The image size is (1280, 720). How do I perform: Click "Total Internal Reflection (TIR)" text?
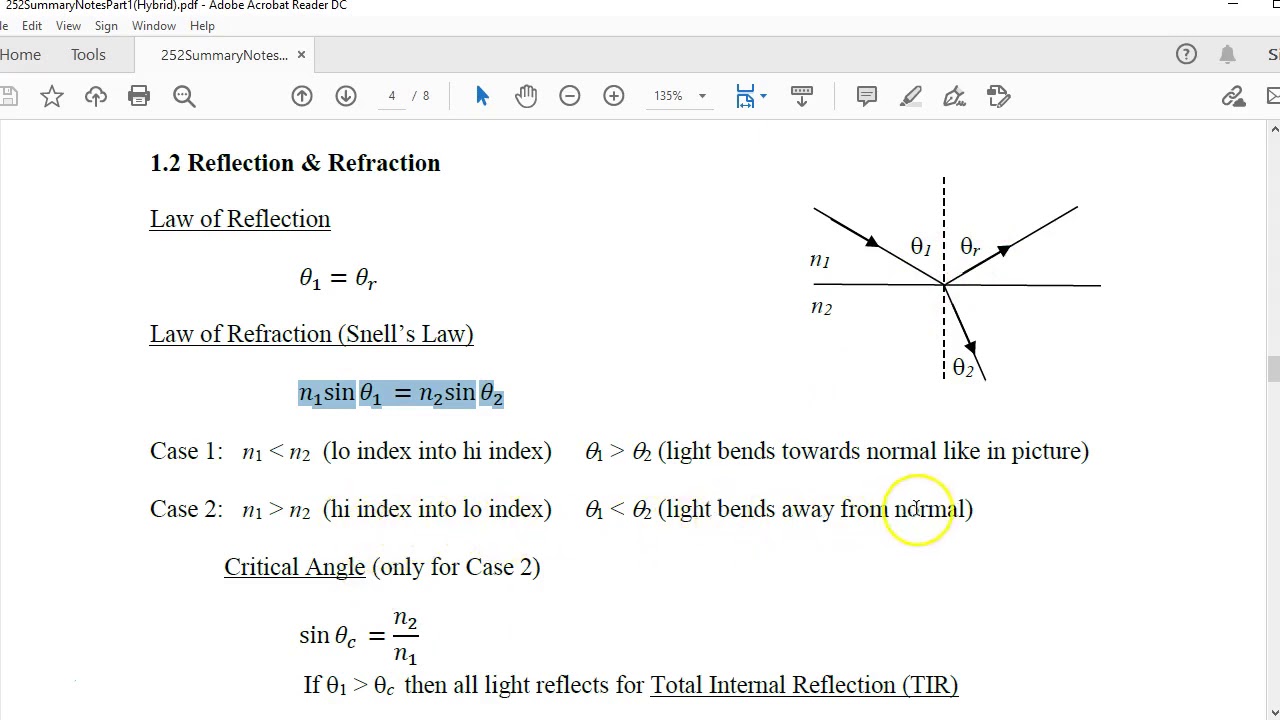point(804,685)
